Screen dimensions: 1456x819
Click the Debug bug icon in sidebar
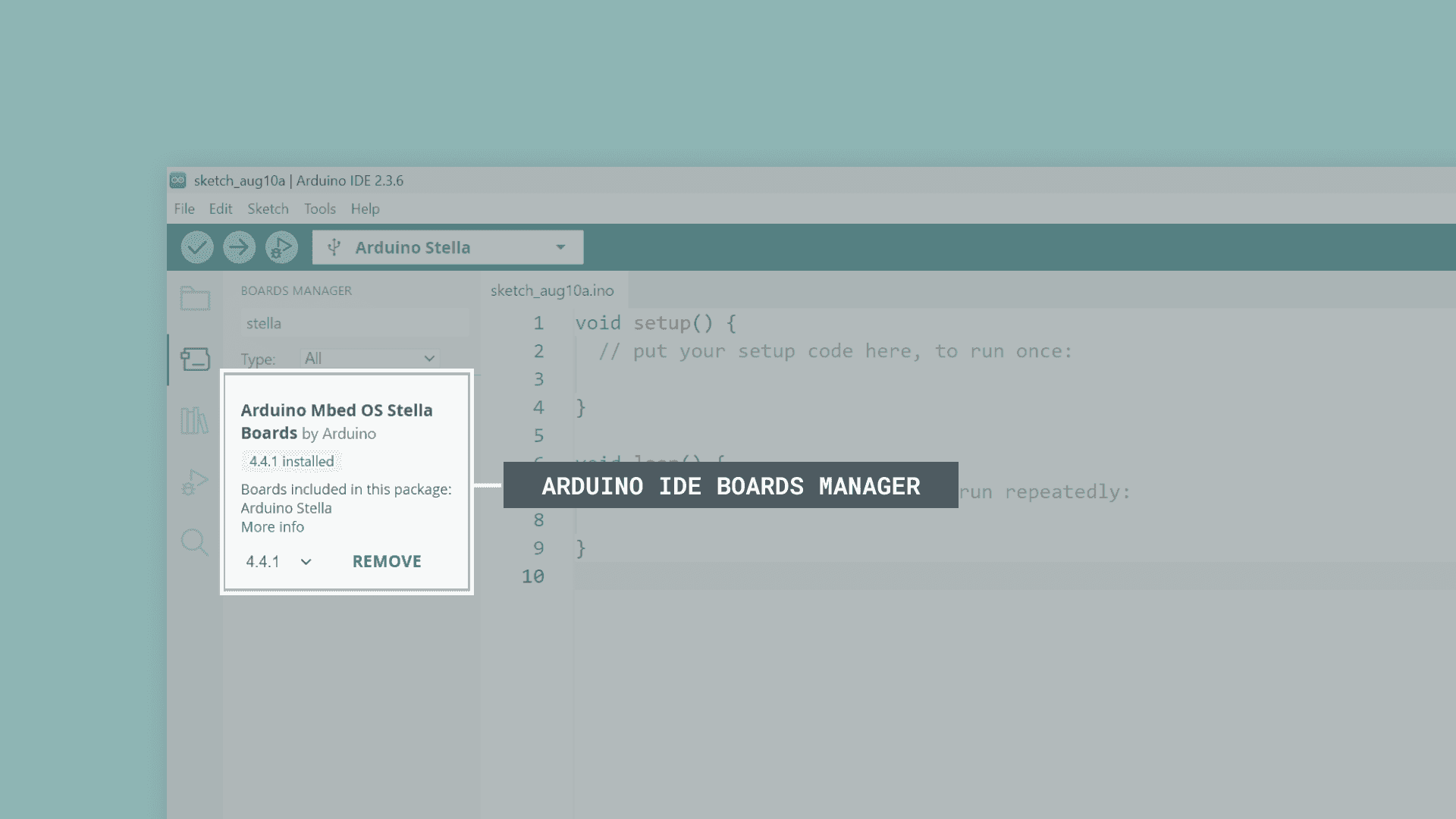click(x=195, y=482)
